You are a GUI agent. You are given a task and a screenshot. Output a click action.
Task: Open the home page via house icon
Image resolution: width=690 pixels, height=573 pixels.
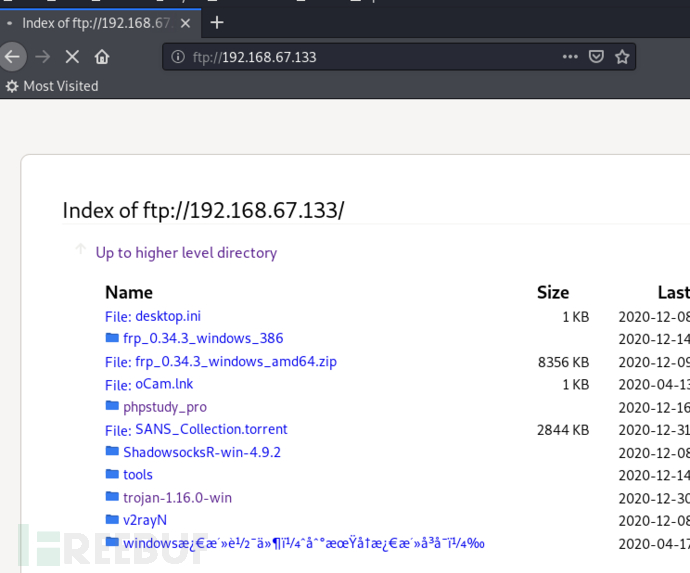click(102, 57)
